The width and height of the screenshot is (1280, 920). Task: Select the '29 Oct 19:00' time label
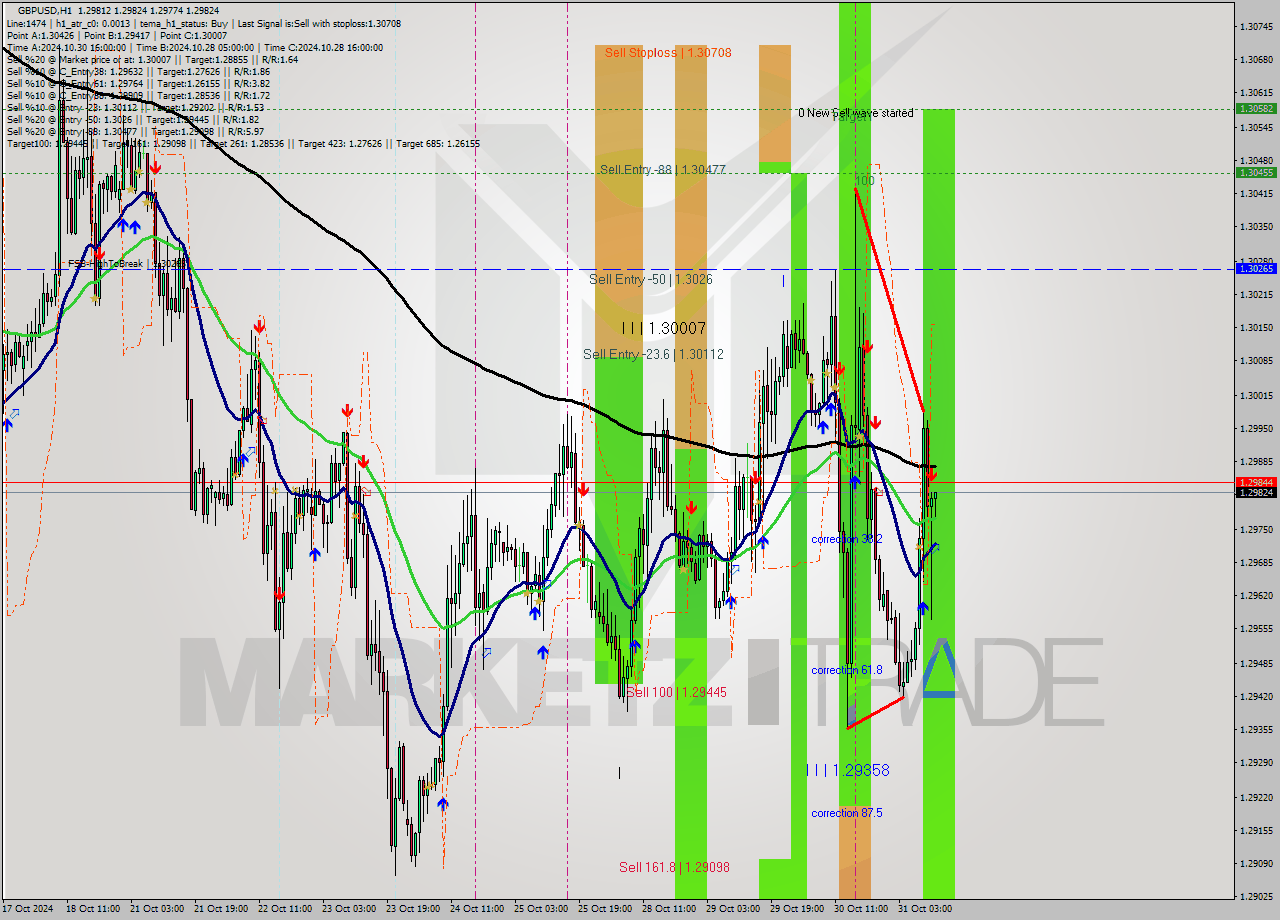pyautogui.click(x=796, y=909)
